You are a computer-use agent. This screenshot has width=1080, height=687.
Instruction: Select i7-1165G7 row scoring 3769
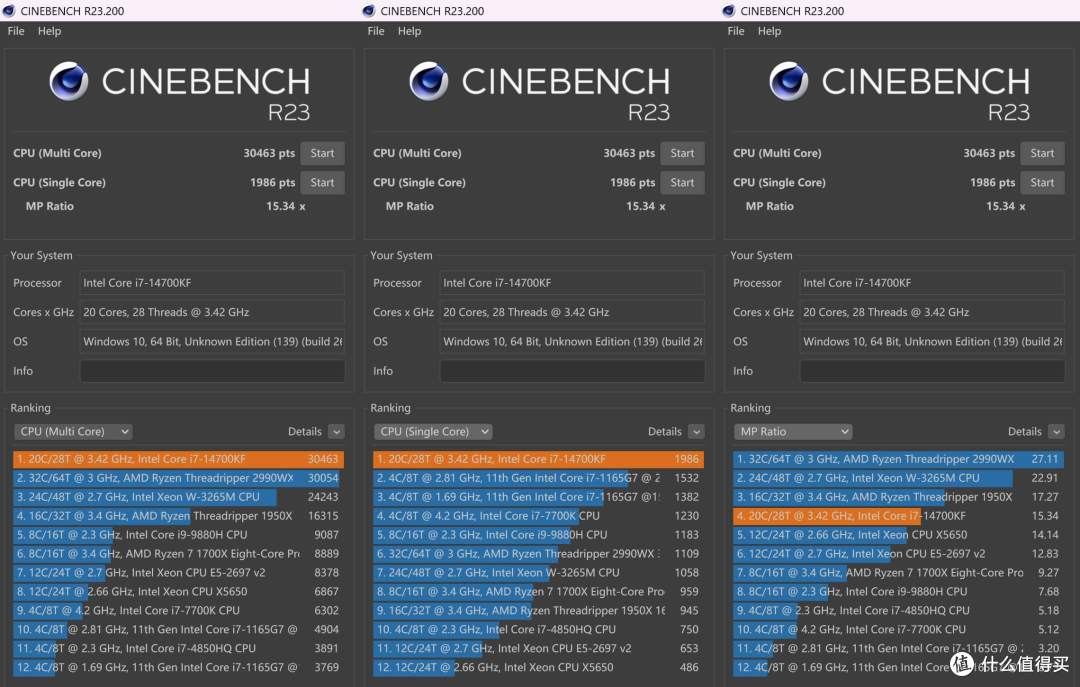click(178, 667)
